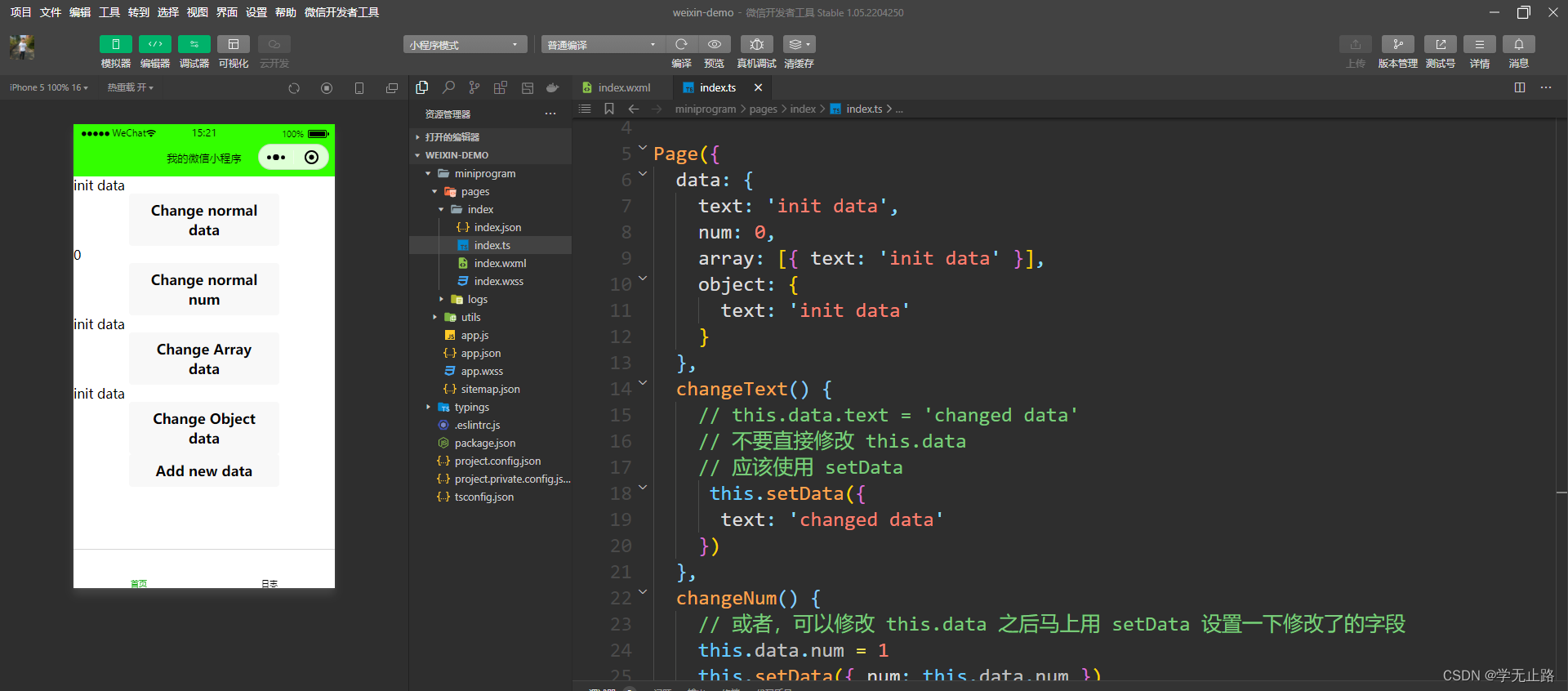Switch to the index.wxml tab
This screenshot has width=1568, height=691.
(x=623, y=87)
